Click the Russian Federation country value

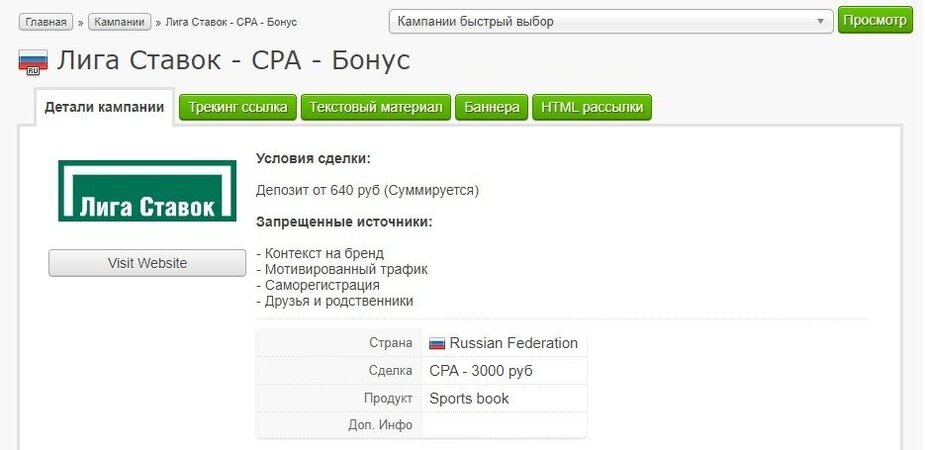click(x=513, y=343)
